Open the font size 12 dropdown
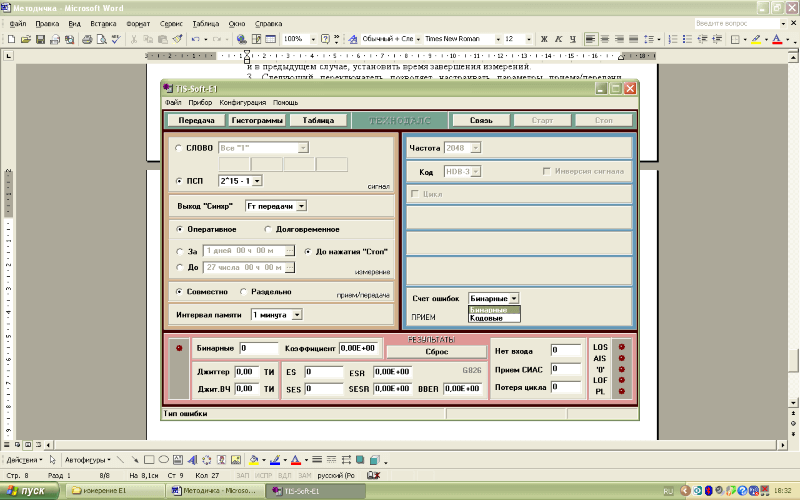Screen dimensions: 800x500 (x=529, y=39)
